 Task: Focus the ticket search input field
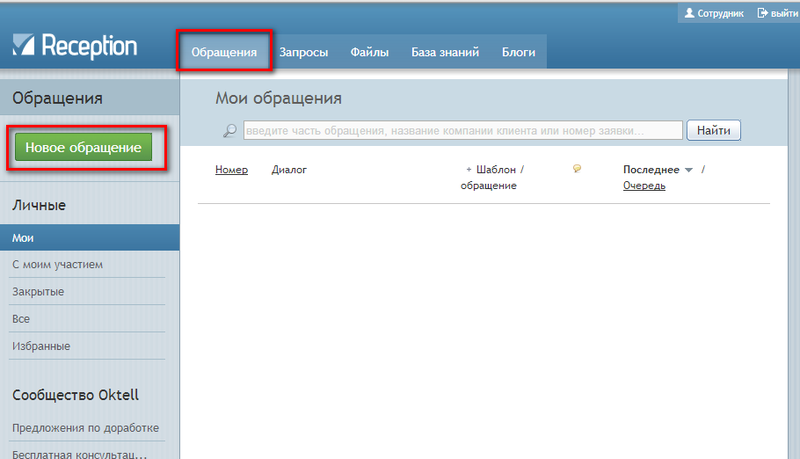(x=463, y=131)
